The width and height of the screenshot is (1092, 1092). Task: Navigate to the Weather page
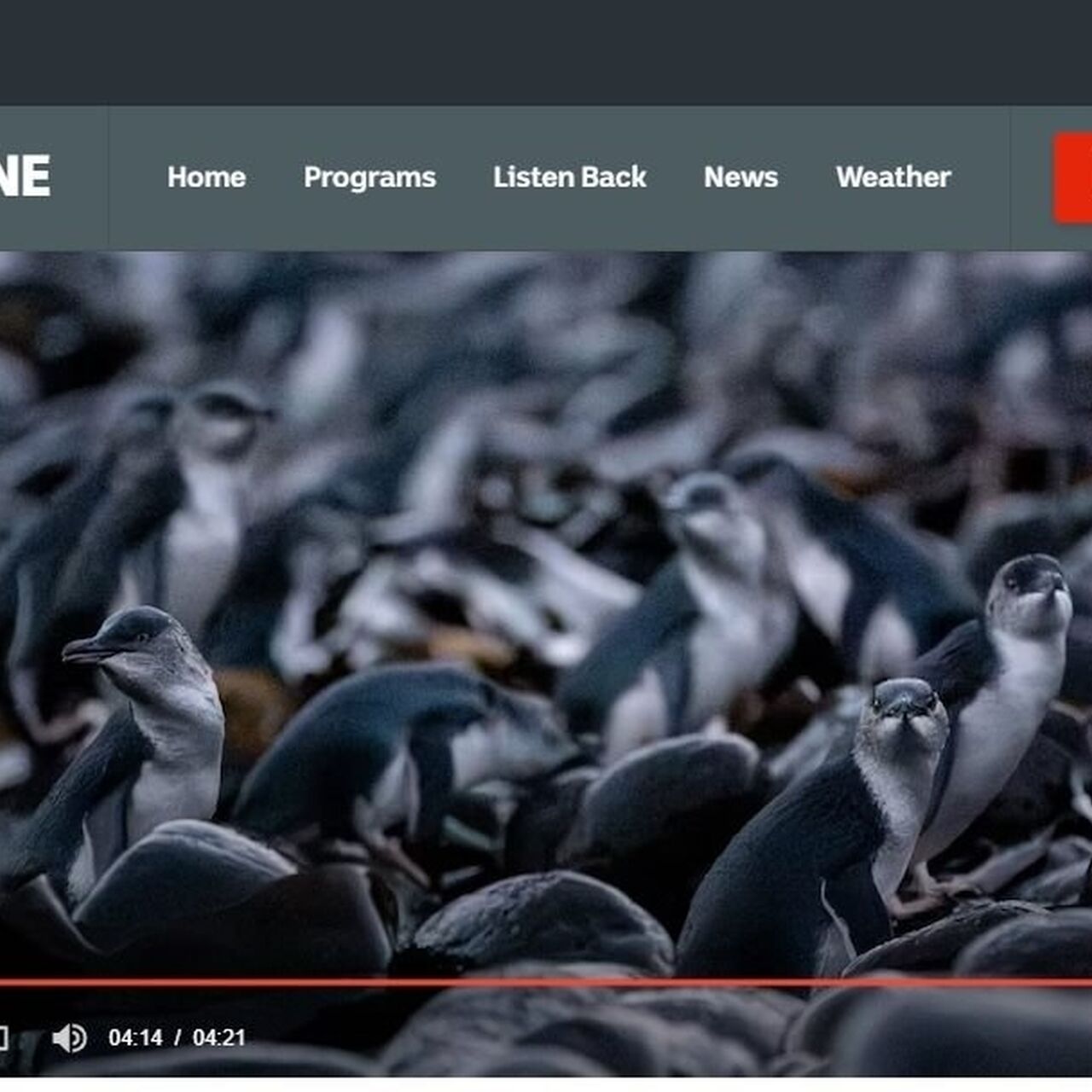point(893,177)
